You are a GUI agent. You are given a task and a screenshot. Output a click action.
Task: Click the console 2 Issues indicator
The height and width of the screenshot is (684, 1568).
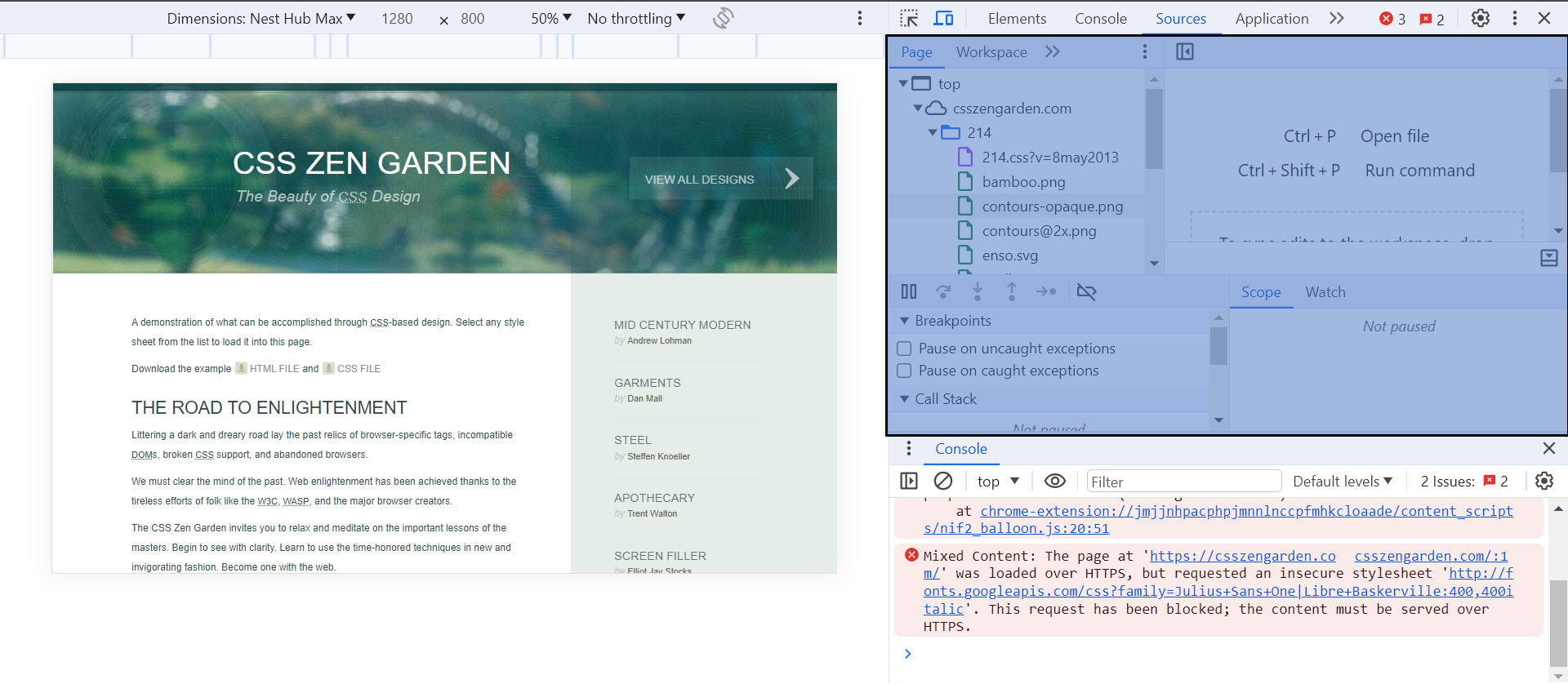point(1464,481)
